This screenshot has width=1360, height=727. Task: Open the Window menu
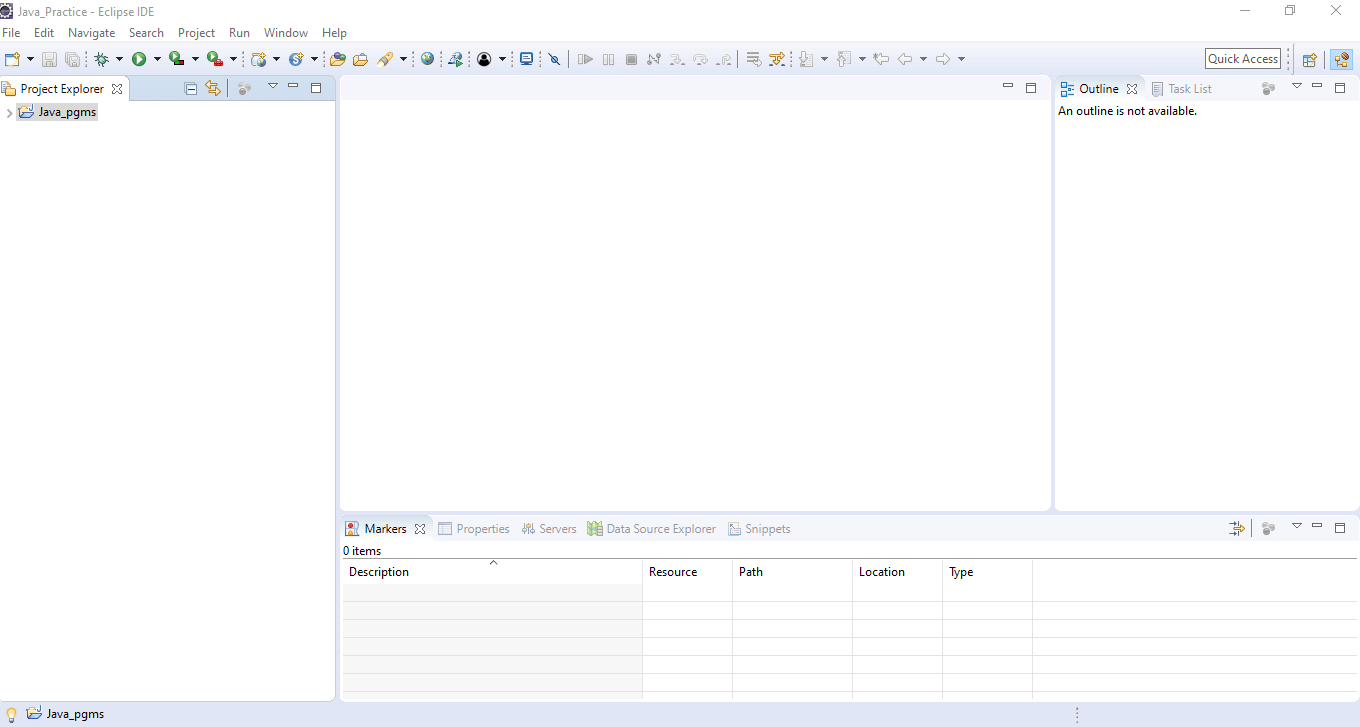coord(286,33)
